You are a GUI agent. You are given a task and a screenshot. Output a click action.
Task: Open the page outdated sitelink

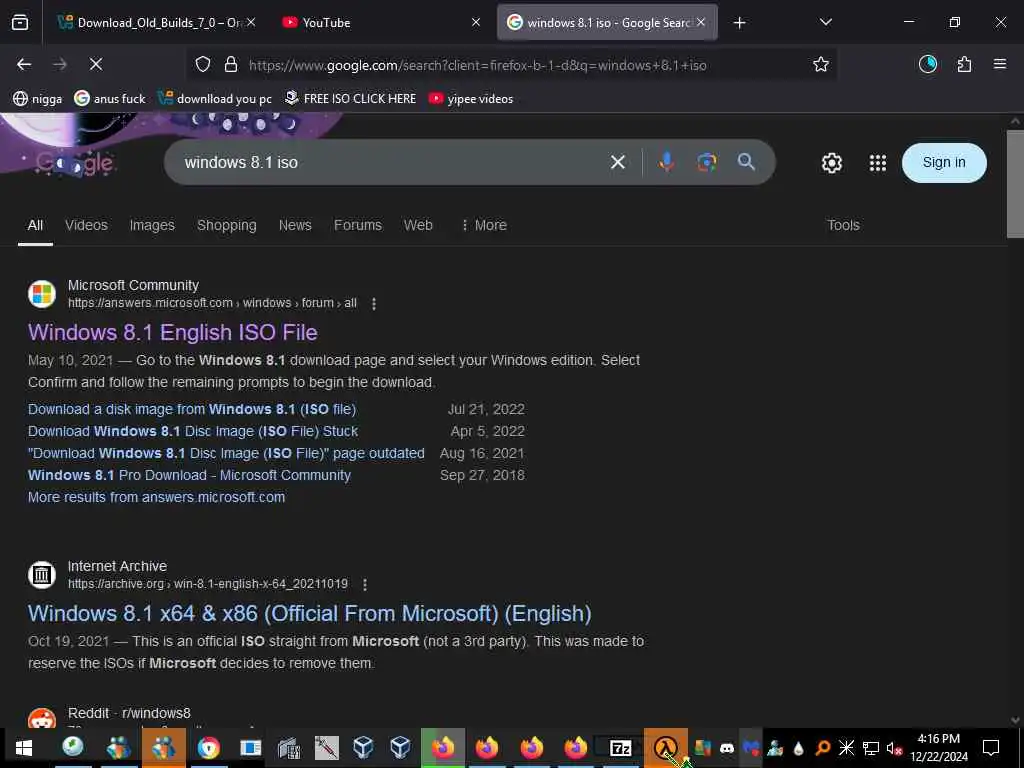click(x=226, y=453)
